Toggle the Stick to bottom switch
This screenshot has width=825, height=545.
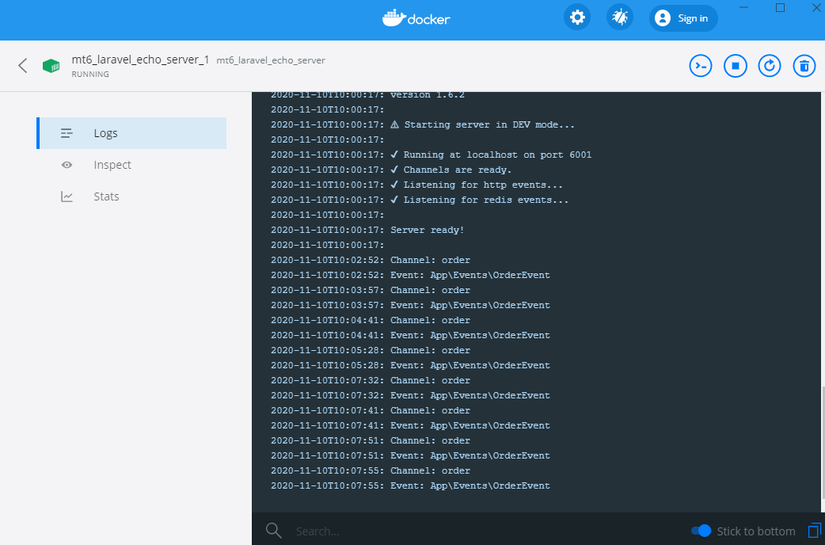(x=701, y=531)
